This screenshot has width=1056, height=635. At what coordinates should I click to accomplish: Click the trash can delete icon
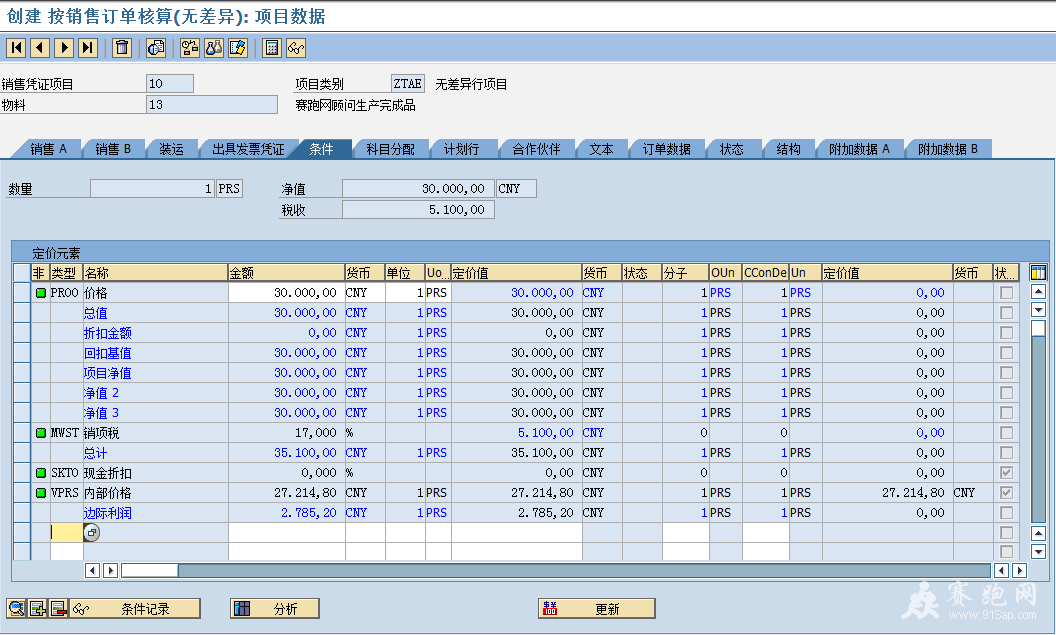122,48
